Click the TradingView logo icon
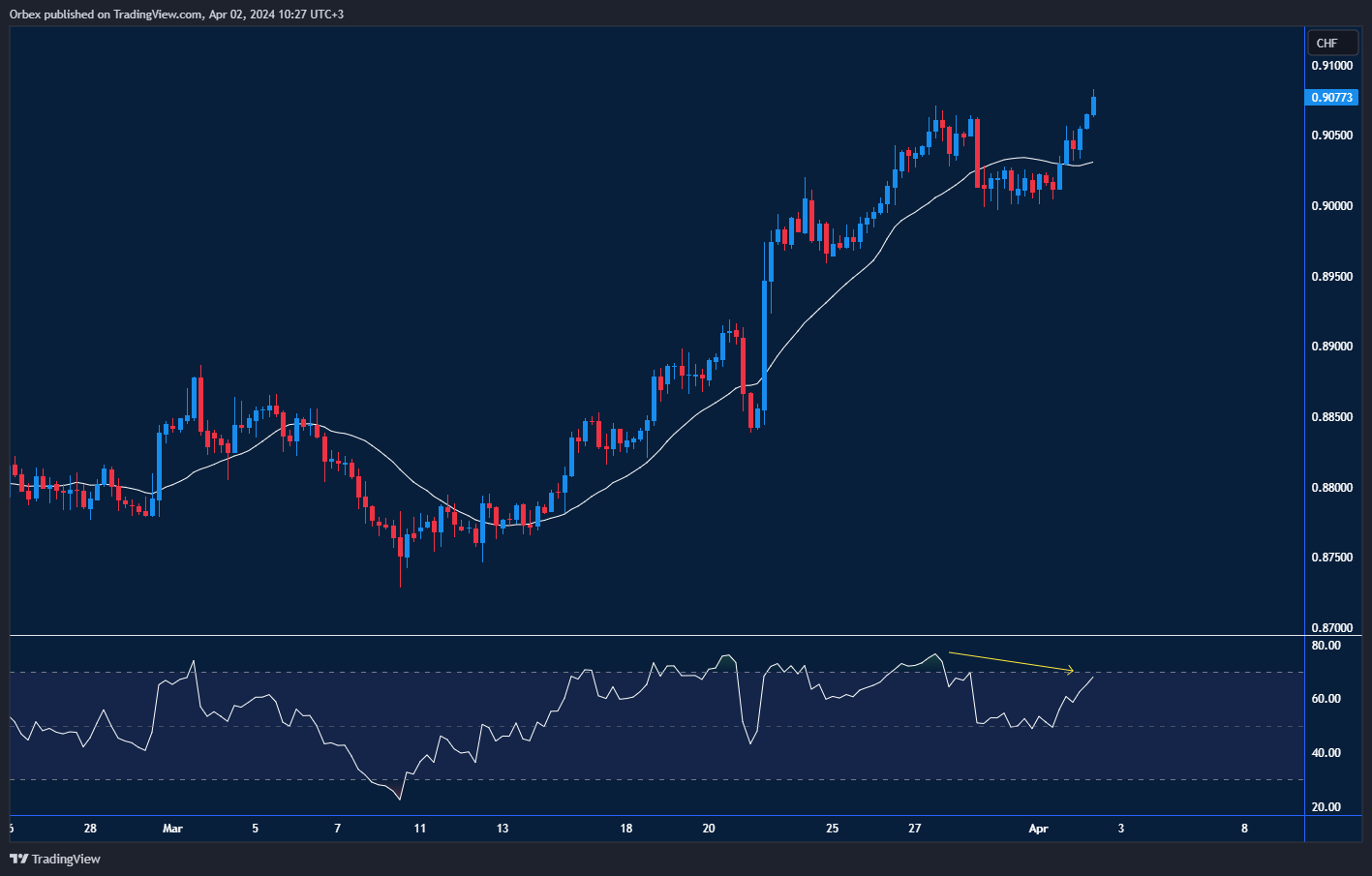This screenshot has height=876, width=1372. point(16,859)
